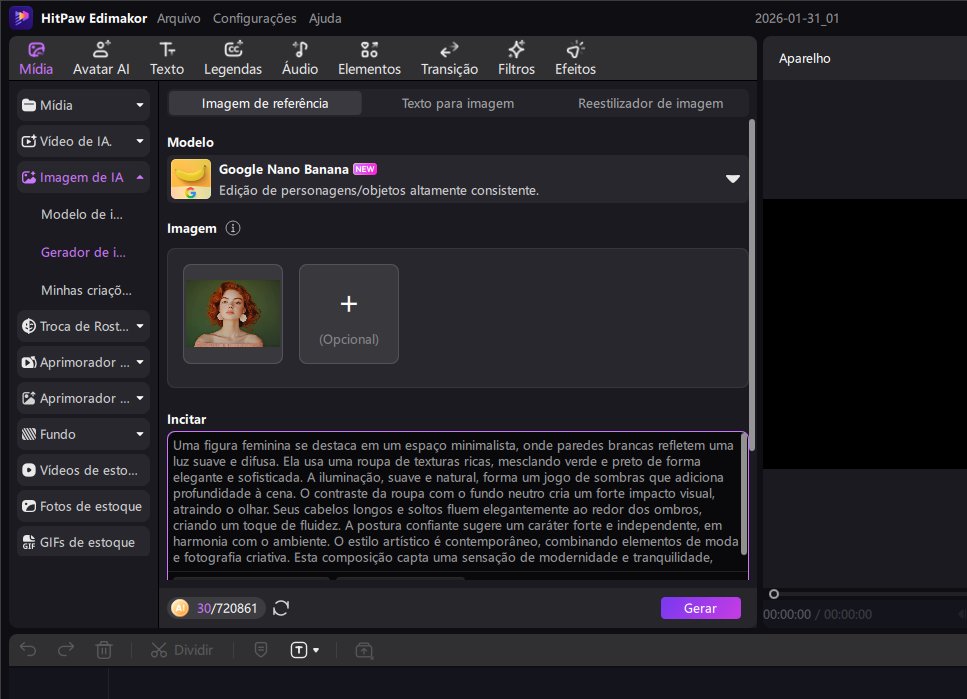967x699 pixels.
Task: Click the refresh credits icon
Action: tap(281, 608)
